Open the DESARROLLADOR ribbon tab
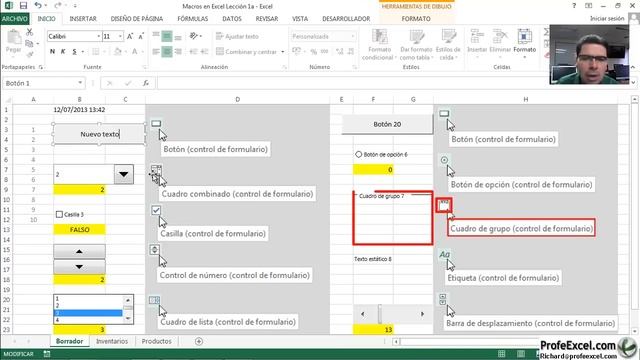640x360 pixels. pos(346,19)
